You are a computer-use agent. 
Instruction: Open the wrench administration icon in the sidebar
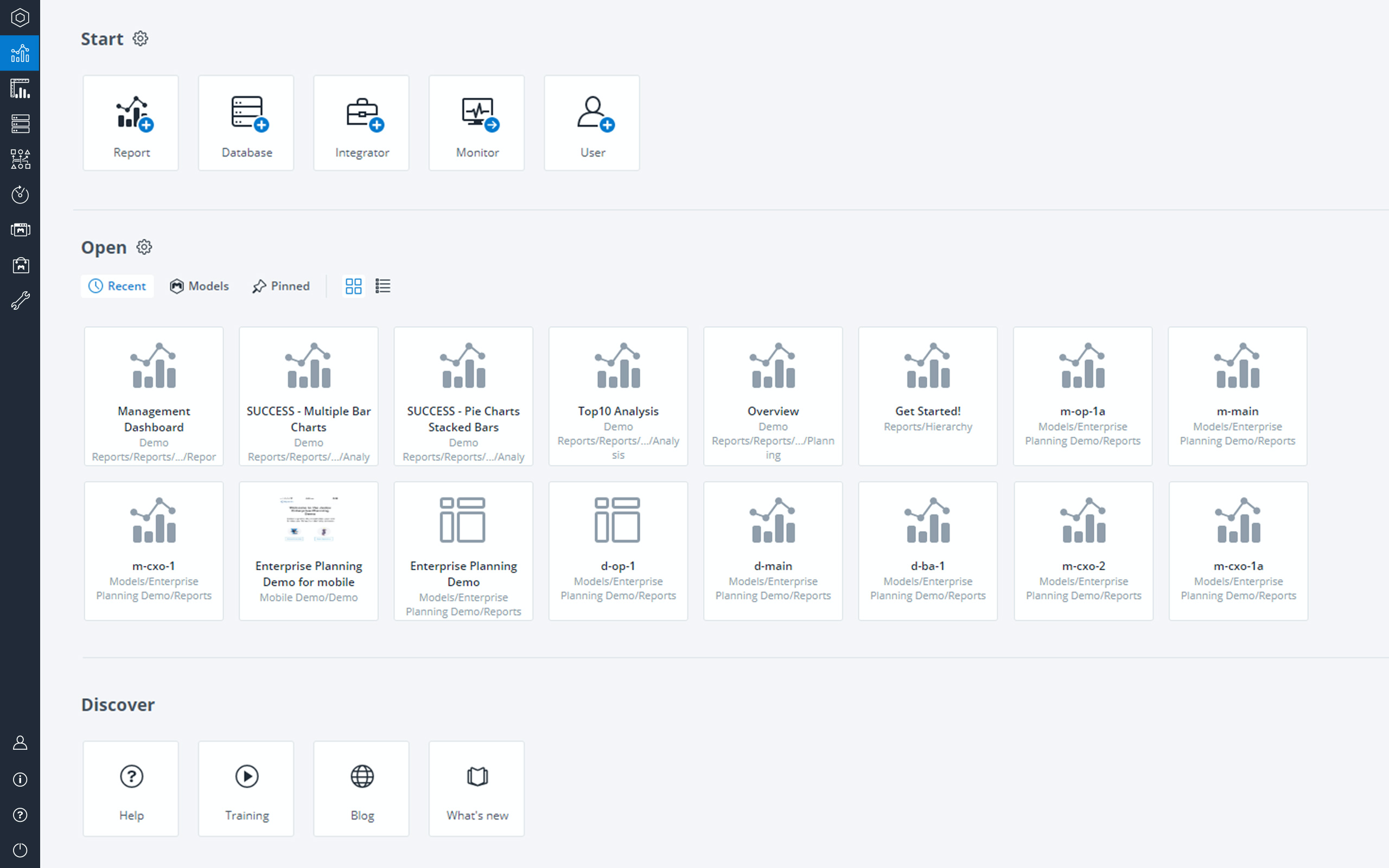click(20, 300)
